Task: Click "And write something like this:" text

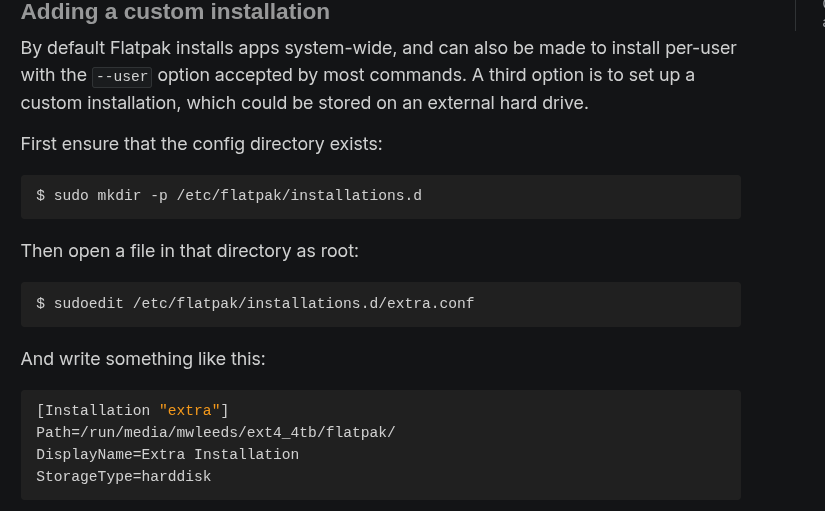Action: (143, 358)
